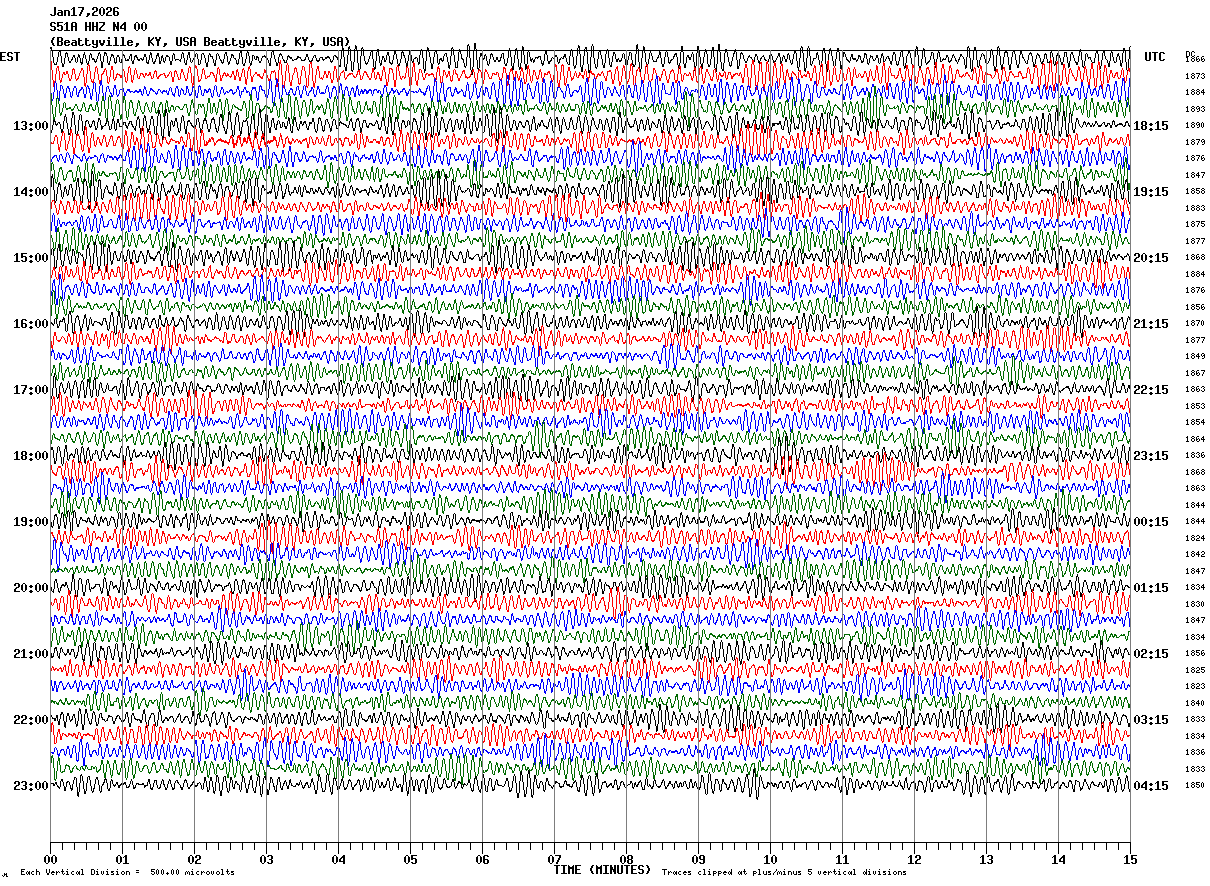The height and width of the screenshot is (886, 1210).
Task: Select the 23:15 UTC time label
Action: [x=1150, y=456]
